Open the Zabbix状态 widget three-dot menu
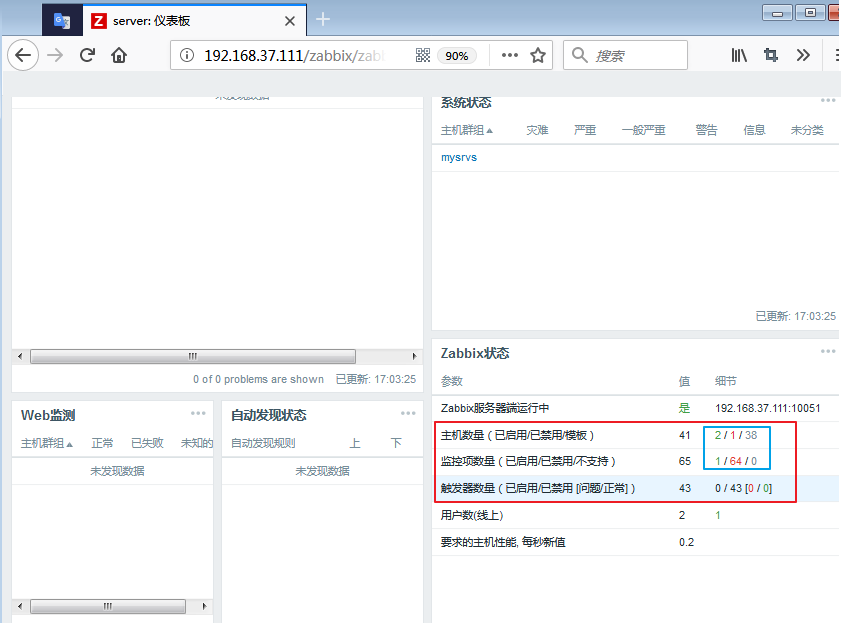Image resolution: width=841 pixels, height=623 pixels. [828, 352]
